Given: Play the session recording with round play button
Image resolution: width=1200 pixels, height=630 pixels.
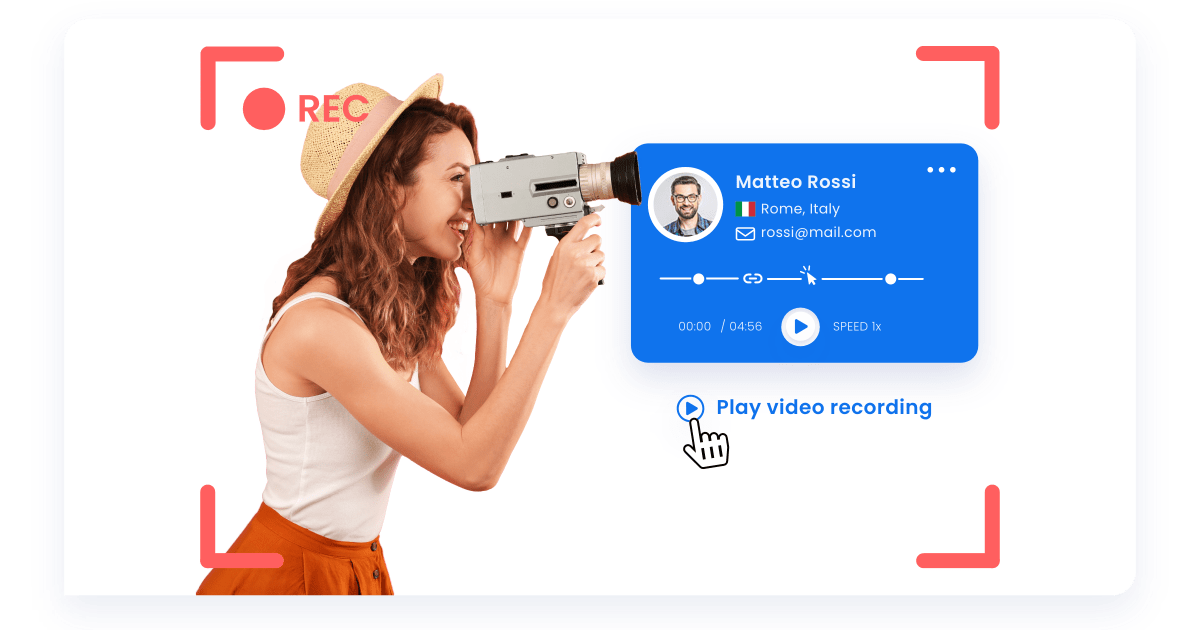Looking at the screenshot, I should 800,327.
